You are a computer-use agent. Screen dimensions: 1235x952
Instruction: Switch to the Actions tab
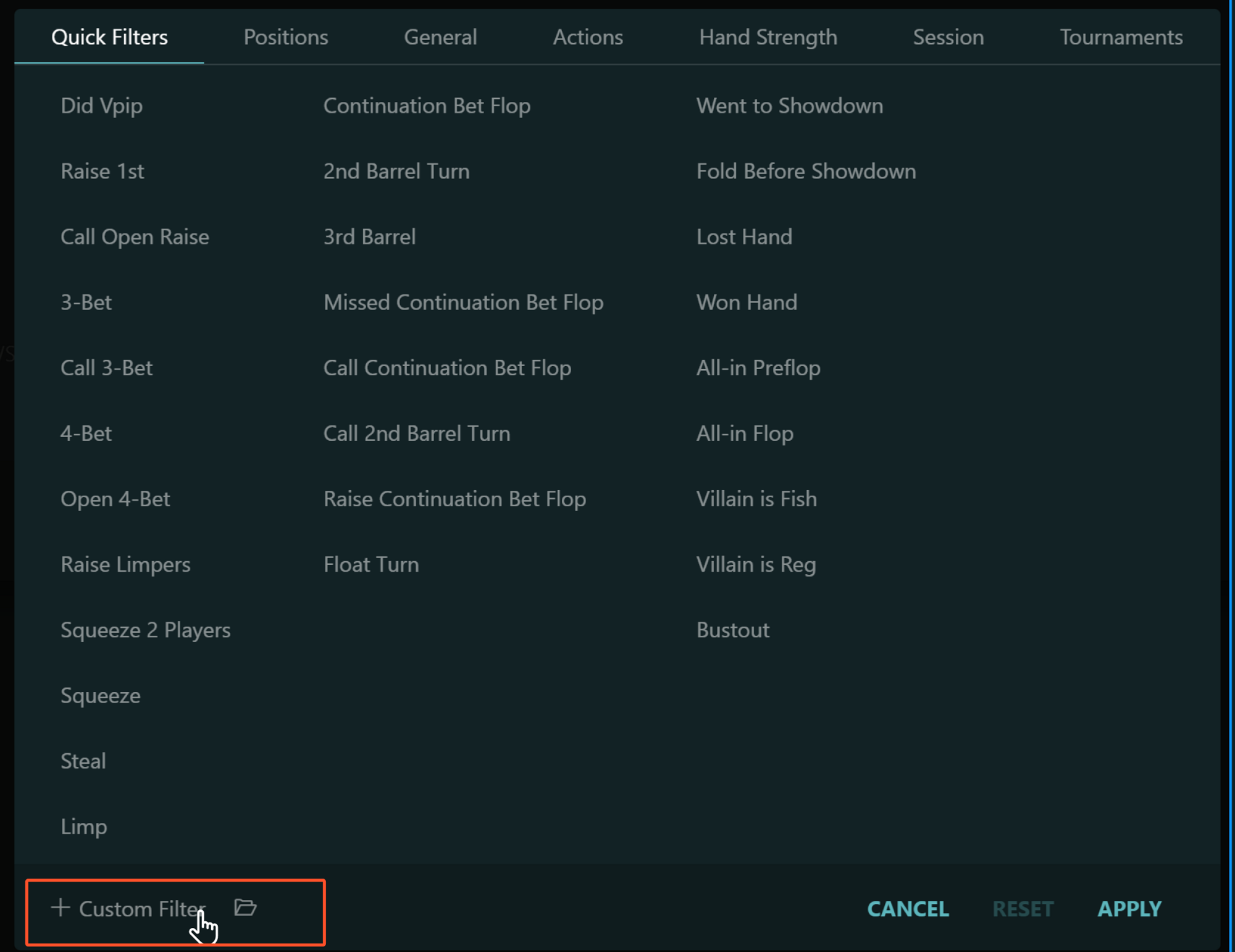[587, 37]
